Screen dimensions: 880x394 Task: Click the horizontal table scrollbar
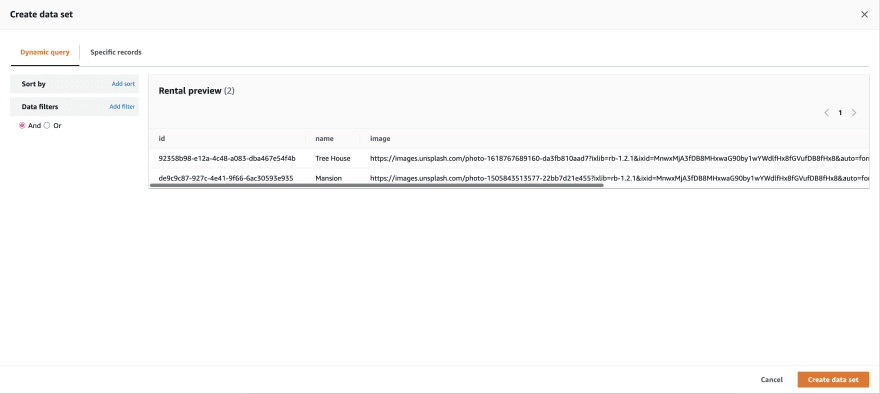(377, 185)
